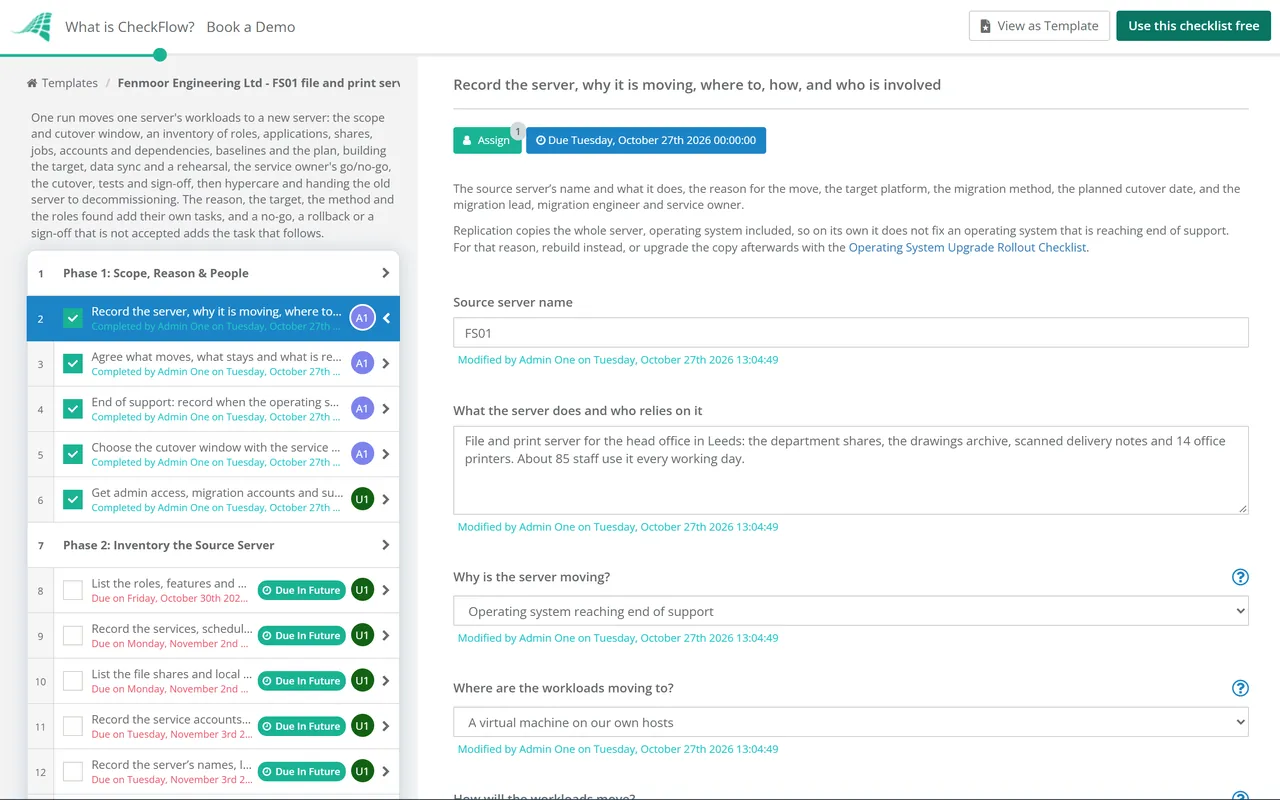This screenshot has height=800, width=1280.
Task: Expand the 'Phase 2: Inventory the Source Server' chevron
Action: click(386, 545)
